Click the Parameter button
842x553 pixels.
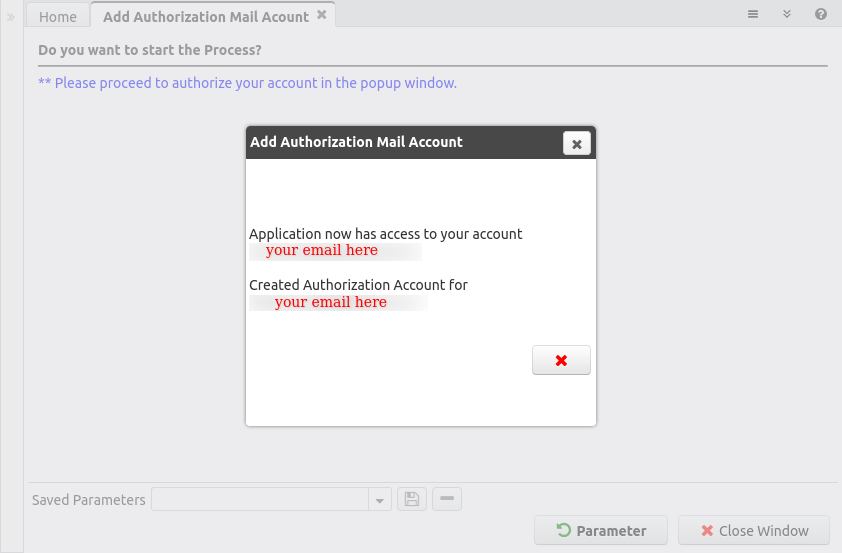pyautogui.click(x=601, y=531)
